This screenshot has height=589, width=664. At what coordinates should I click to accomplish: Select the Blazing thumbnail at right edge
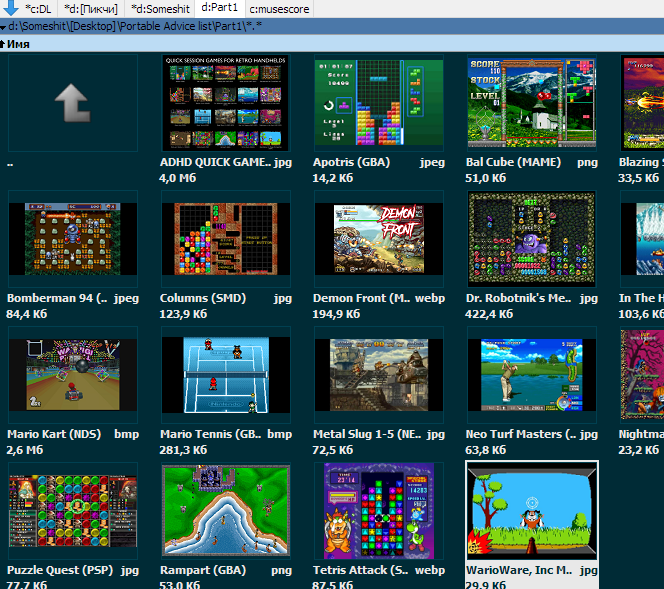642,103
